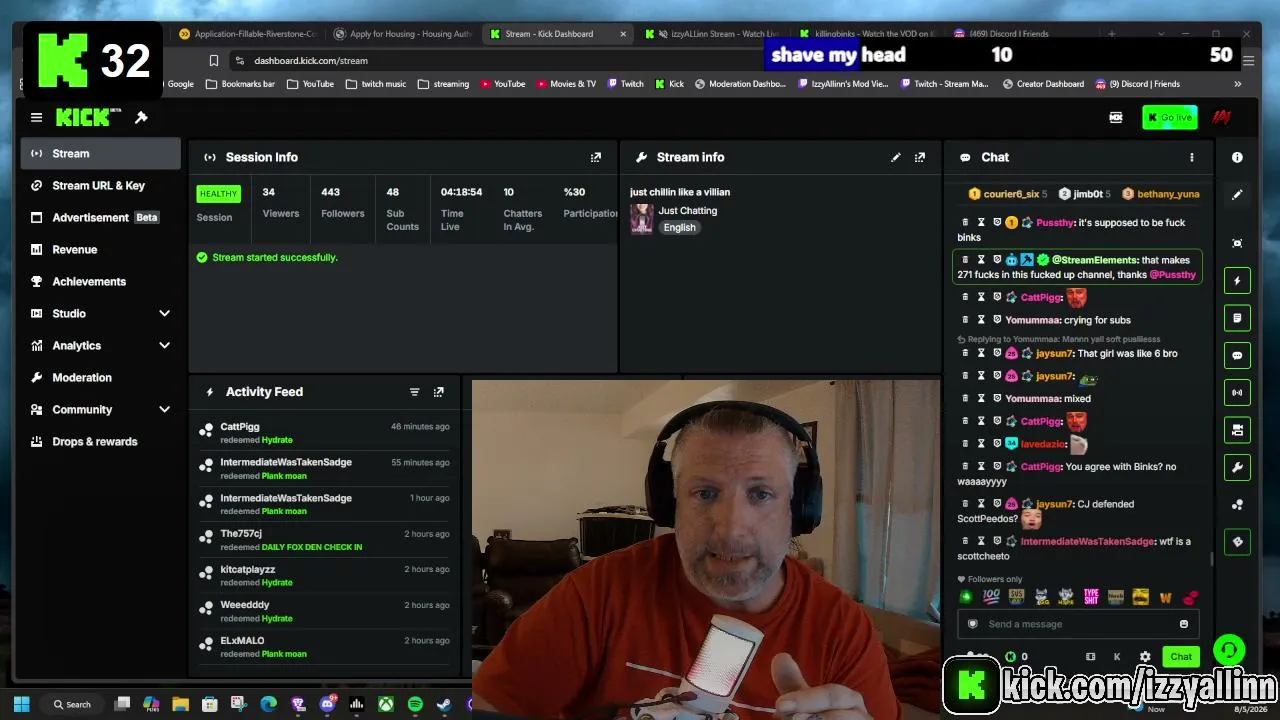Image resolution: width=1280 pixels, height=720 pixels.
Task: Click the lightning bolt quick action icon
Action: coord(1237,281)
